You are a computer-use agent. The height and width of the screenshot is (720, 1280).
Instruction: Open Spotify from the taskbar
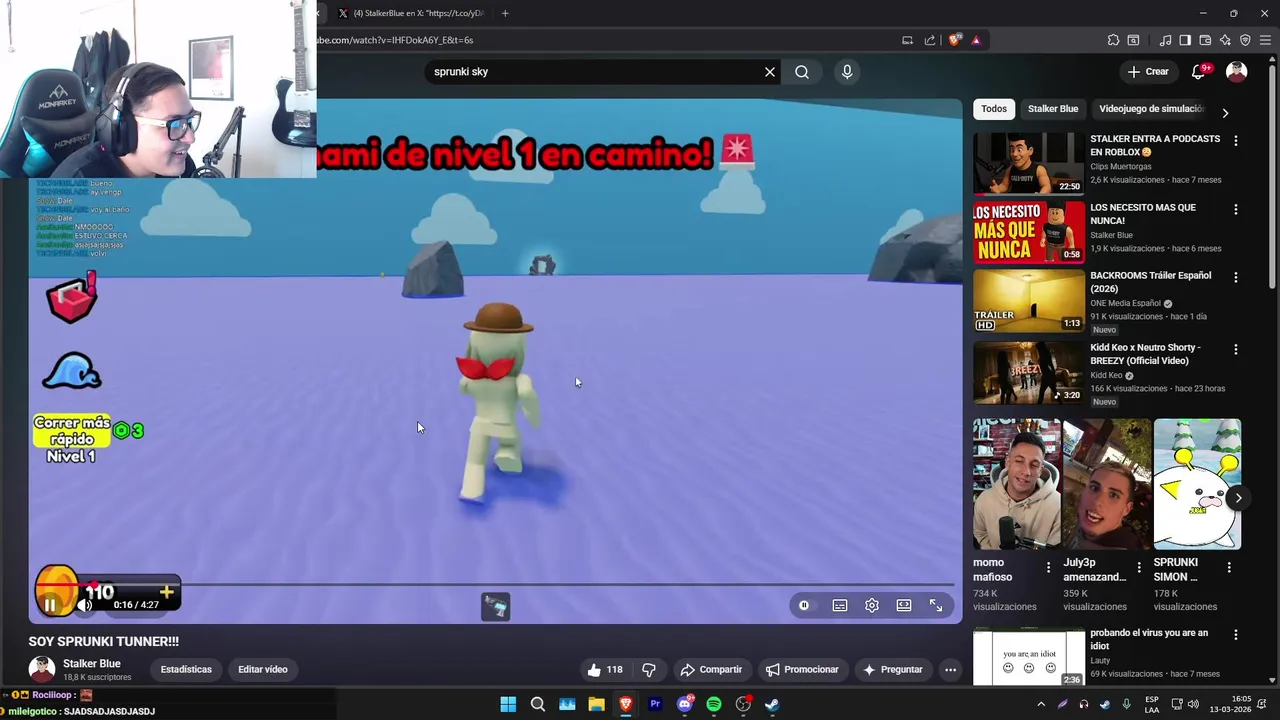point(714,704)
